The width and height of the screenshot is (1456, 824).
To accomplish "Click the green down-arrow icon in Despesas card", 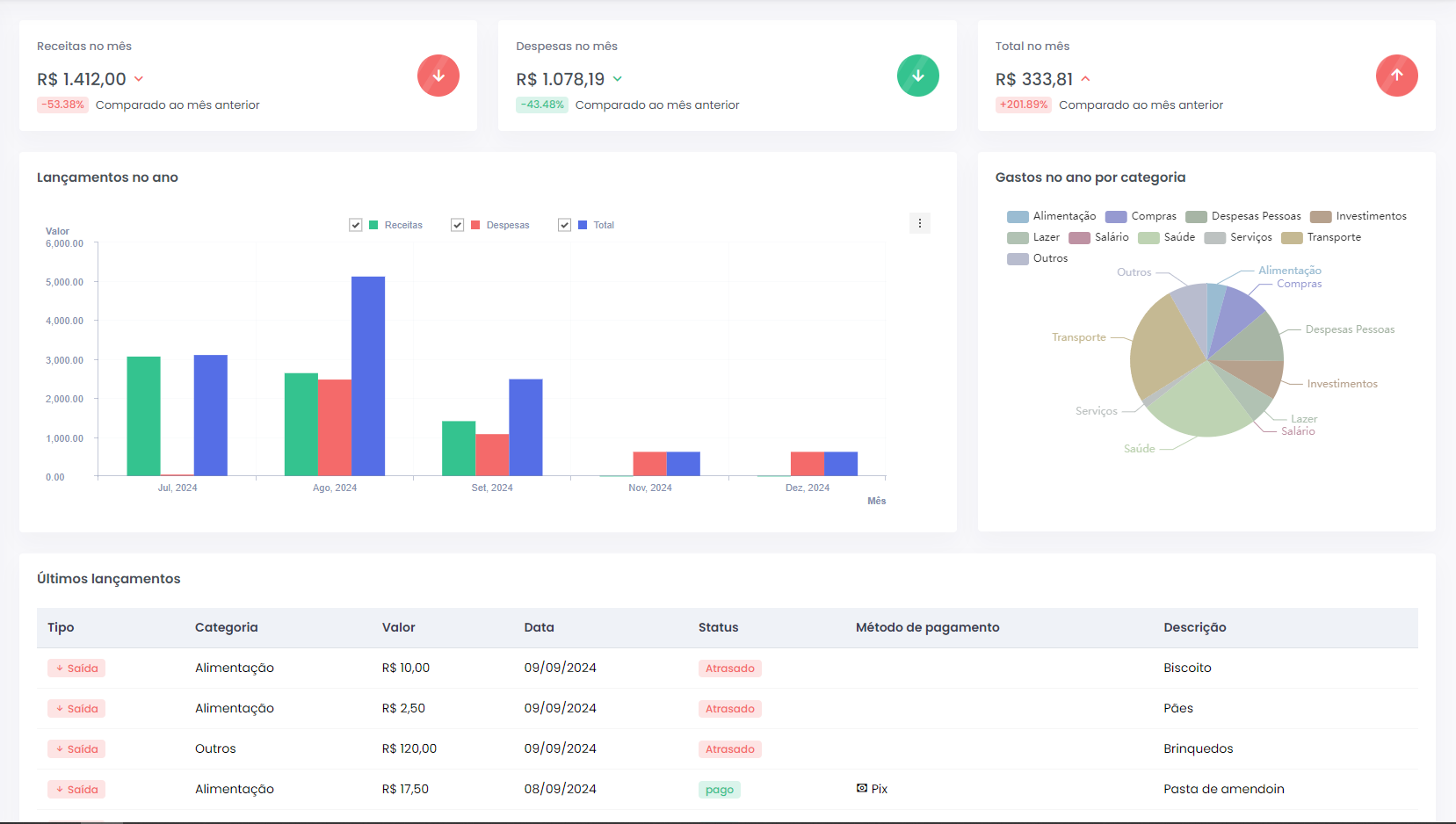I will click(x=917, y=76).
